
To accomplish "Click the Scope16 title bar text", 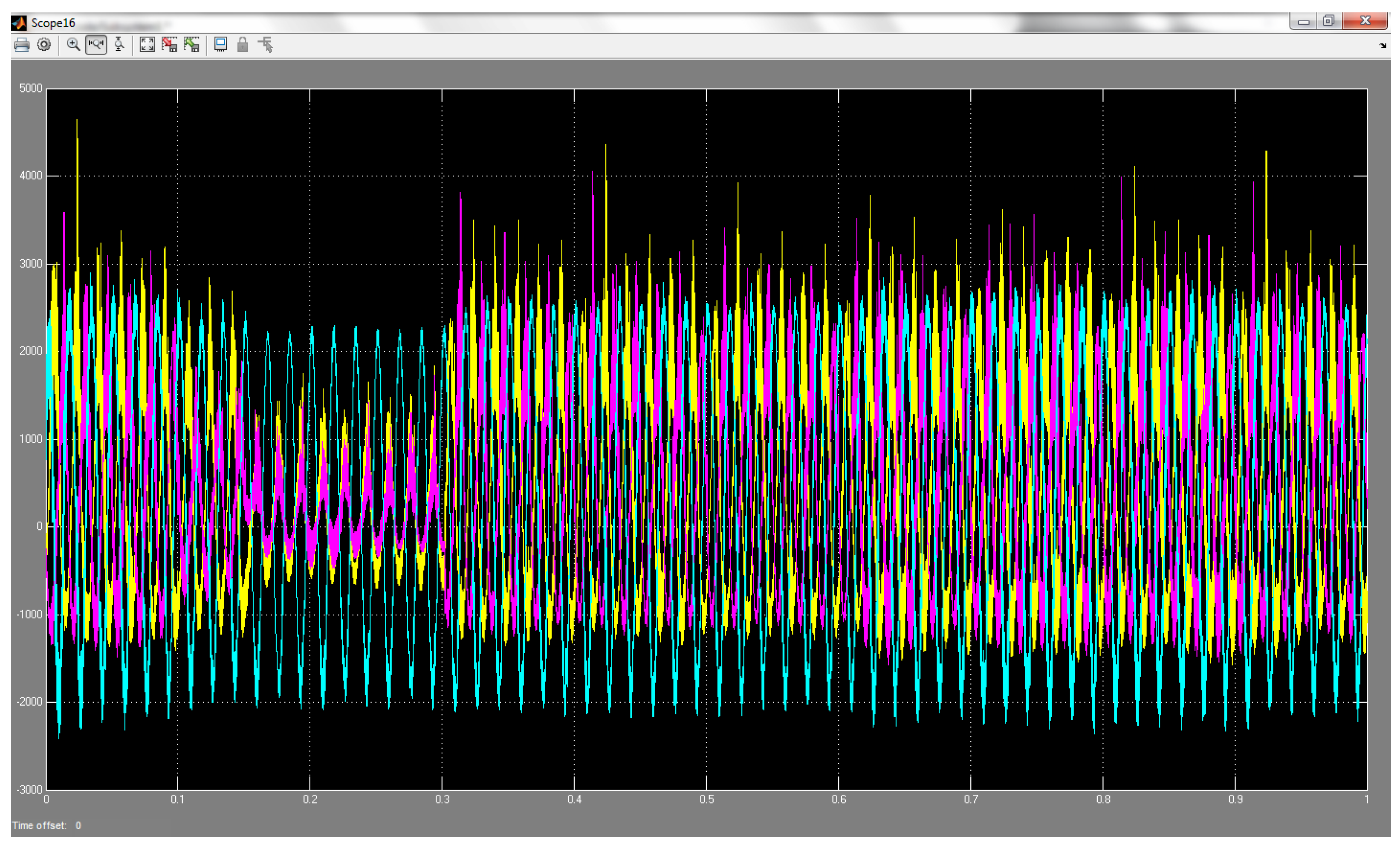I will click(x=53, y=23).
